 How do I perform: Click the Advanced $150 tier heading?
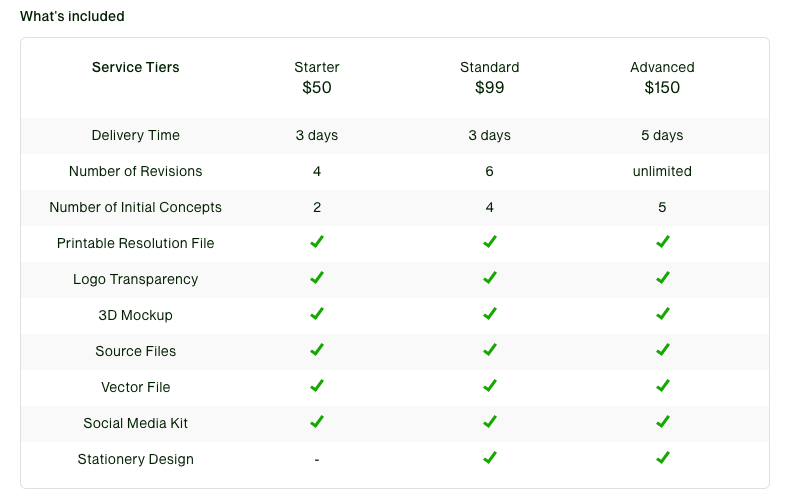pyautogui.click(x=662, y=78)
